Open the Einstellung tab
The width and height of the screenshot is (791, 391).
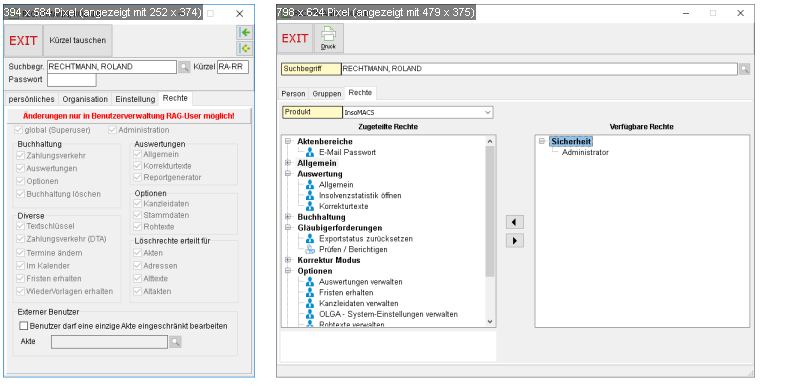pos(135,99)
